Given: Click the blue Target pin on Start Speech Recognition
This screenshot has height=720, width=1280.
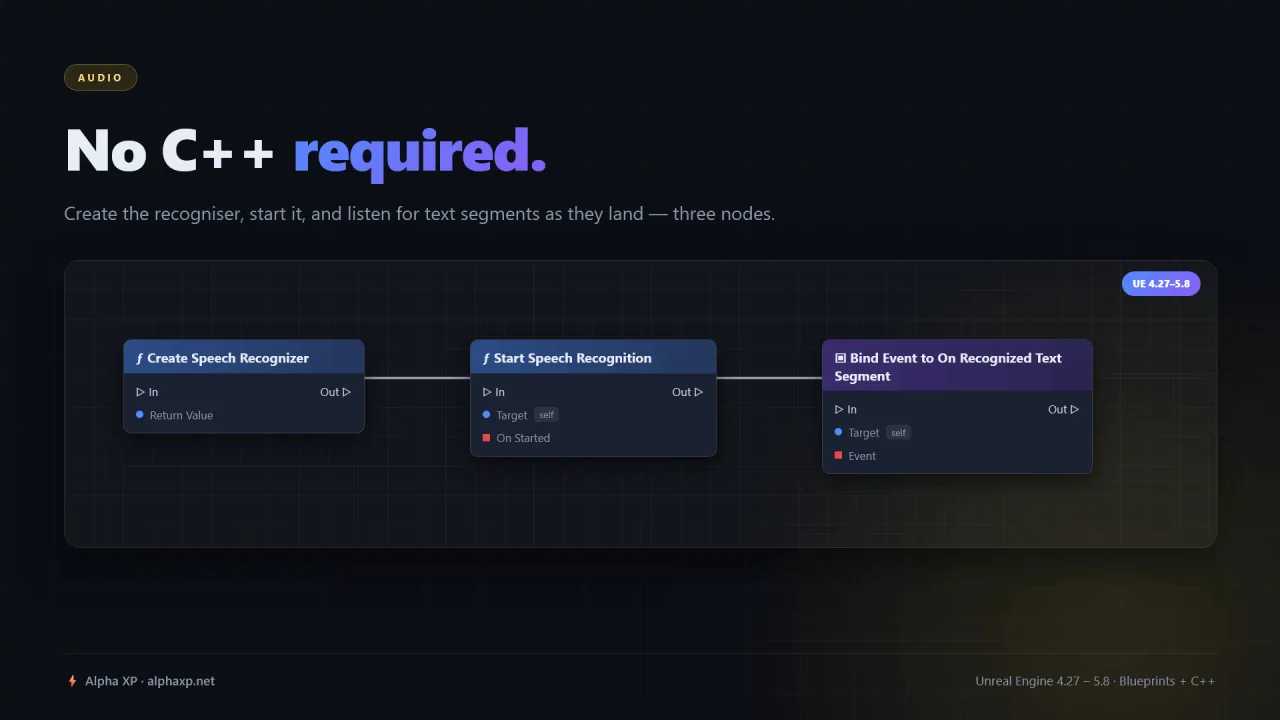Looking at the screenshot, I should [486, 415].
